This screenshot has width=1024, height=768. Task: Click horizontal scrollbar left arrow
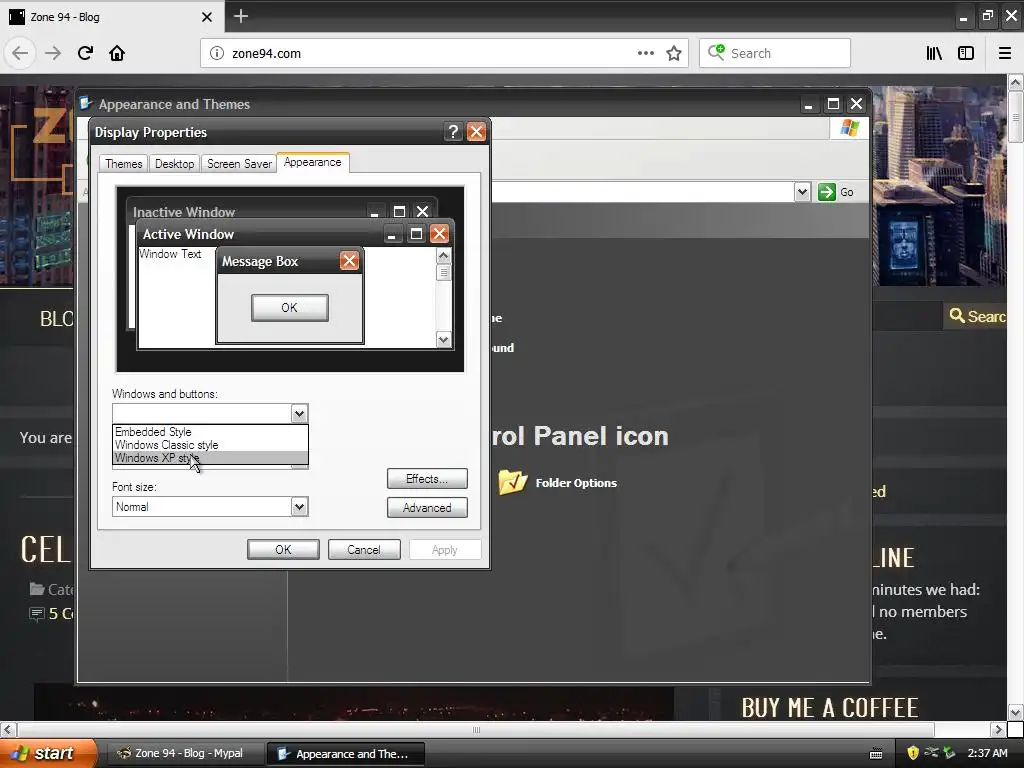(7, 729)
